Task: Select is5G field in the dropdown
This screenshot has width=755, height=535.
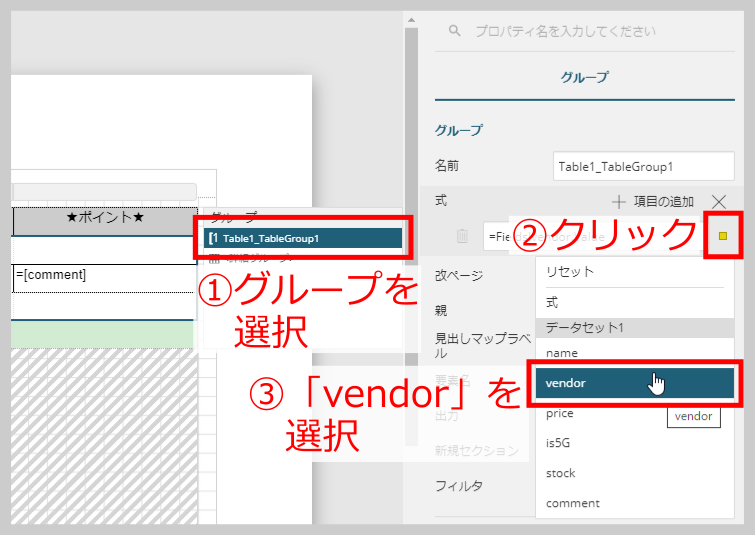Action: point(634,443)
